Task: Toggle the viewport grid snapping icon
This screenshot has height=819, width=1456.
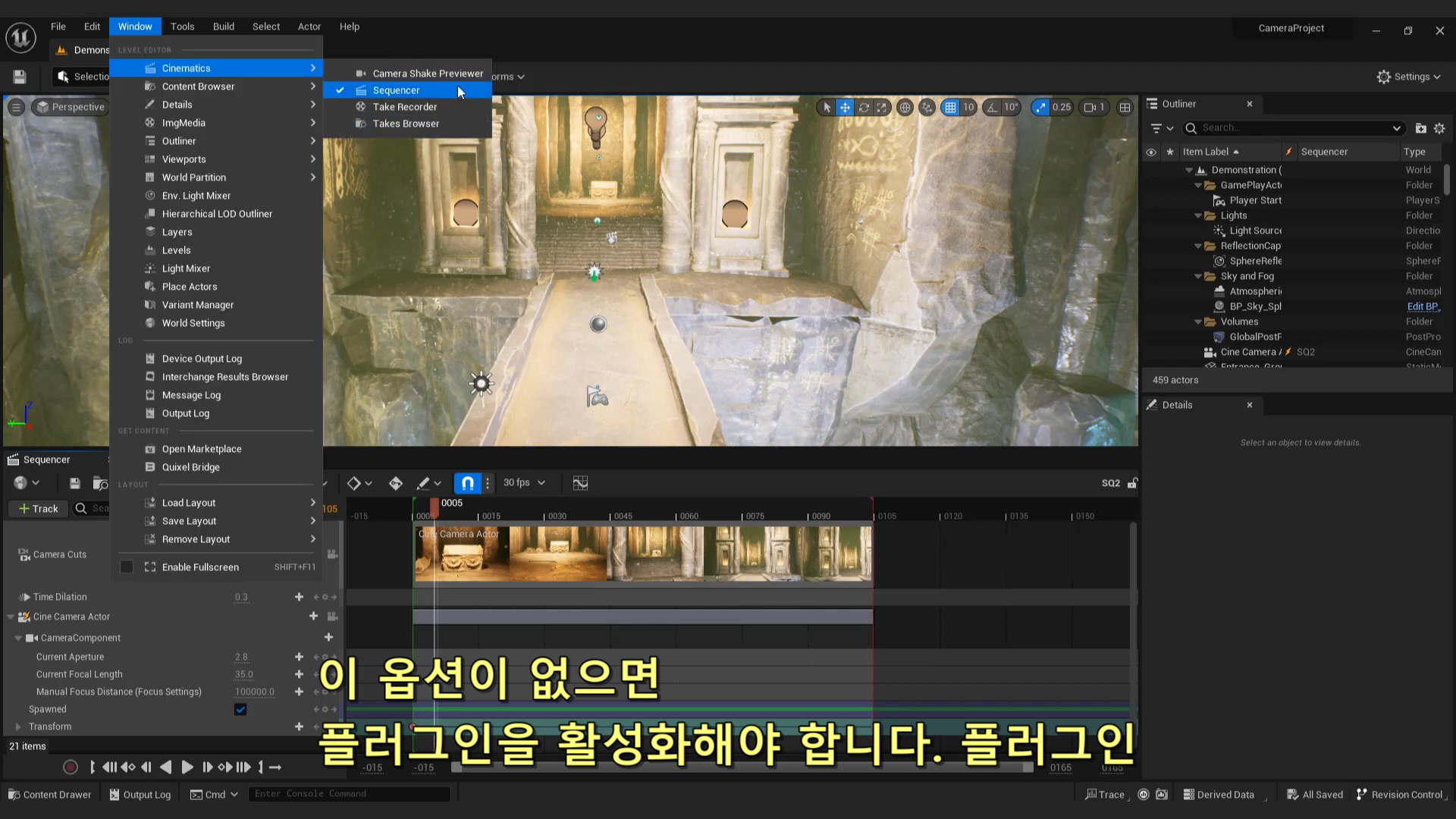Action: (950, 108)
